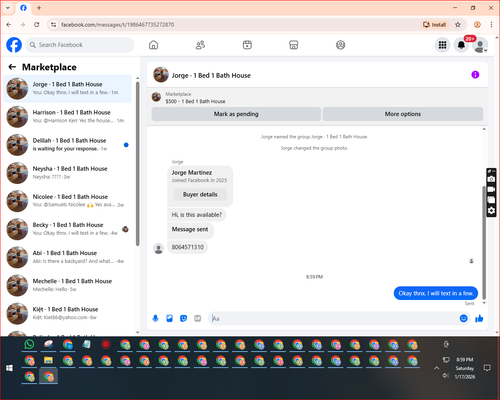Open the Windows notification center
The image size is (500, 400).
pyautogui.click(x=487, y=368)
